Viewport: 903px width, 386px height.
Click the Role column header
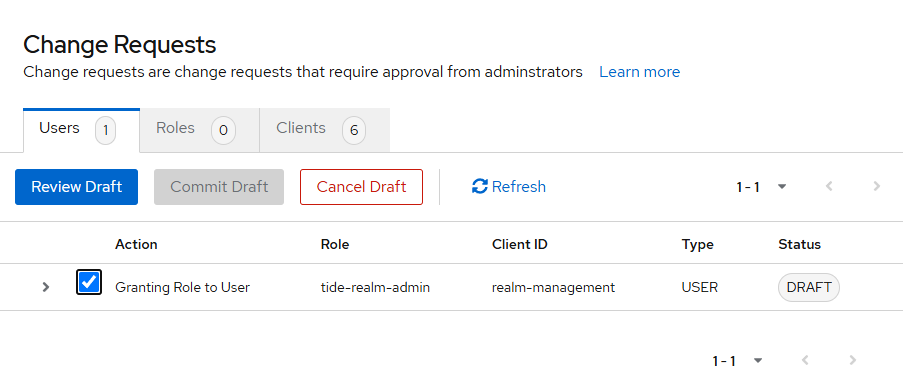click(335, 244)
